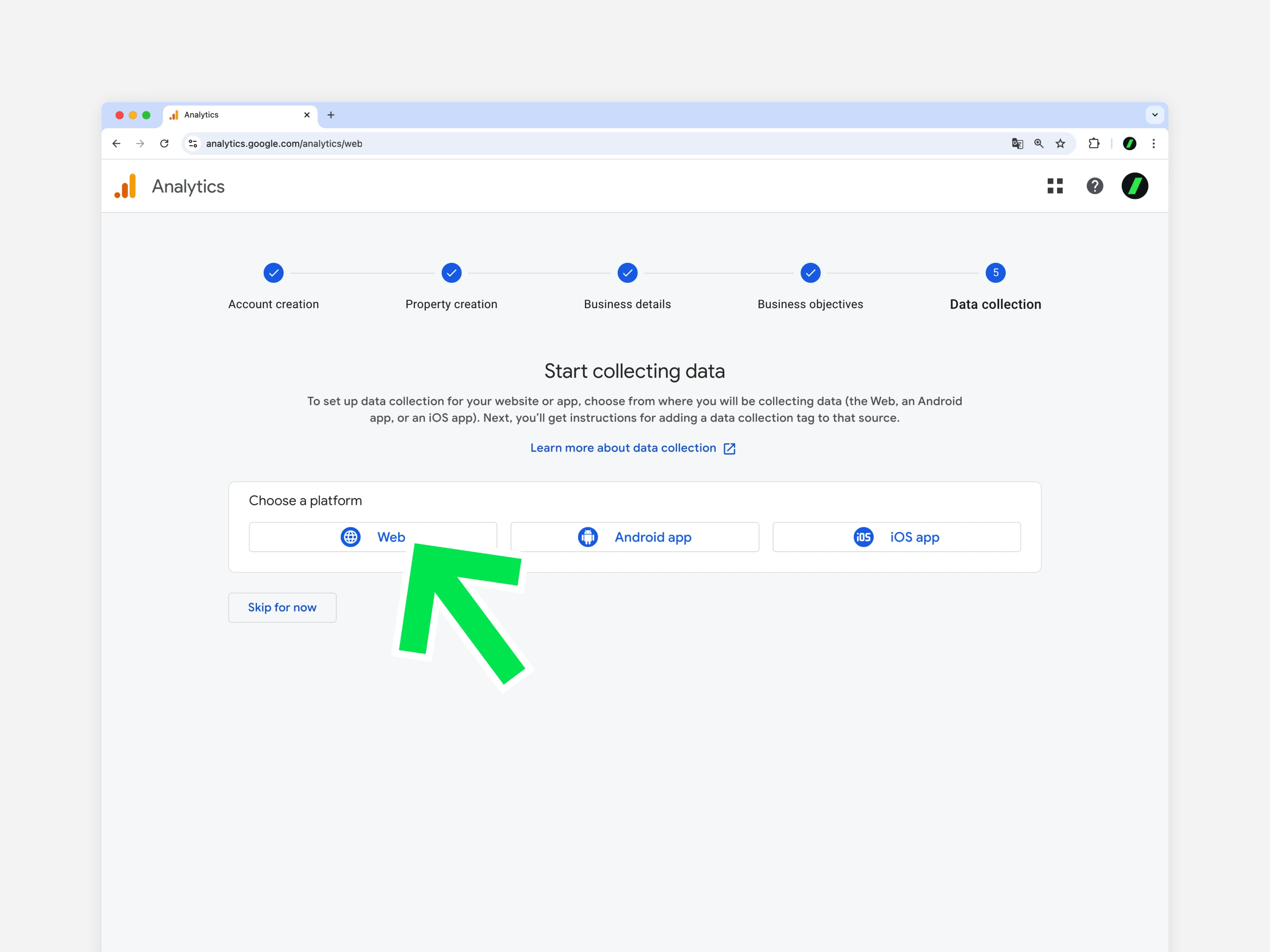This screenshot has width=1270, height=952.
Task: Reload the page
Action: click(164, 143)
